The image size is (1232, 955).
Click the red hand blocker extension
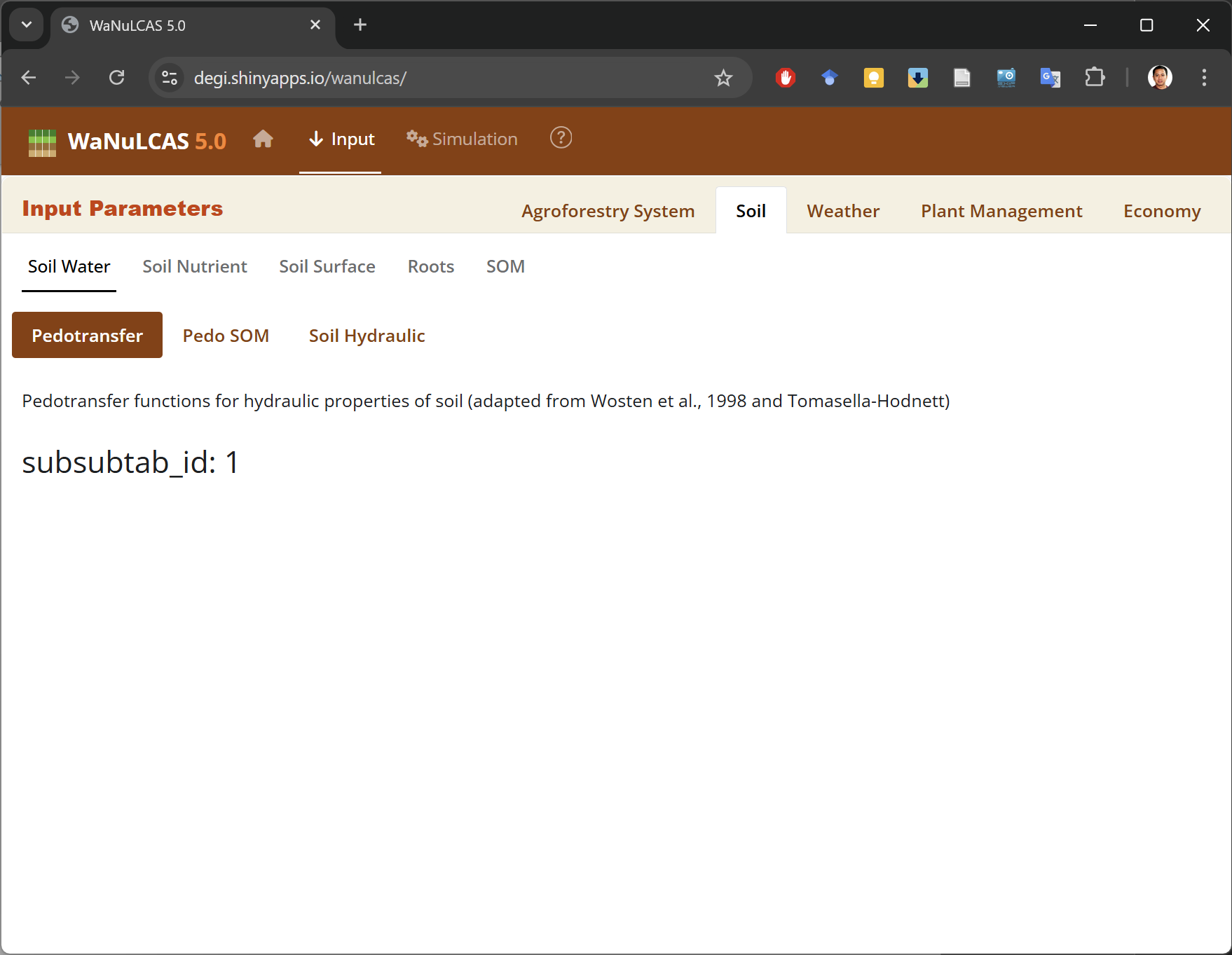click(x=786, y=78)
